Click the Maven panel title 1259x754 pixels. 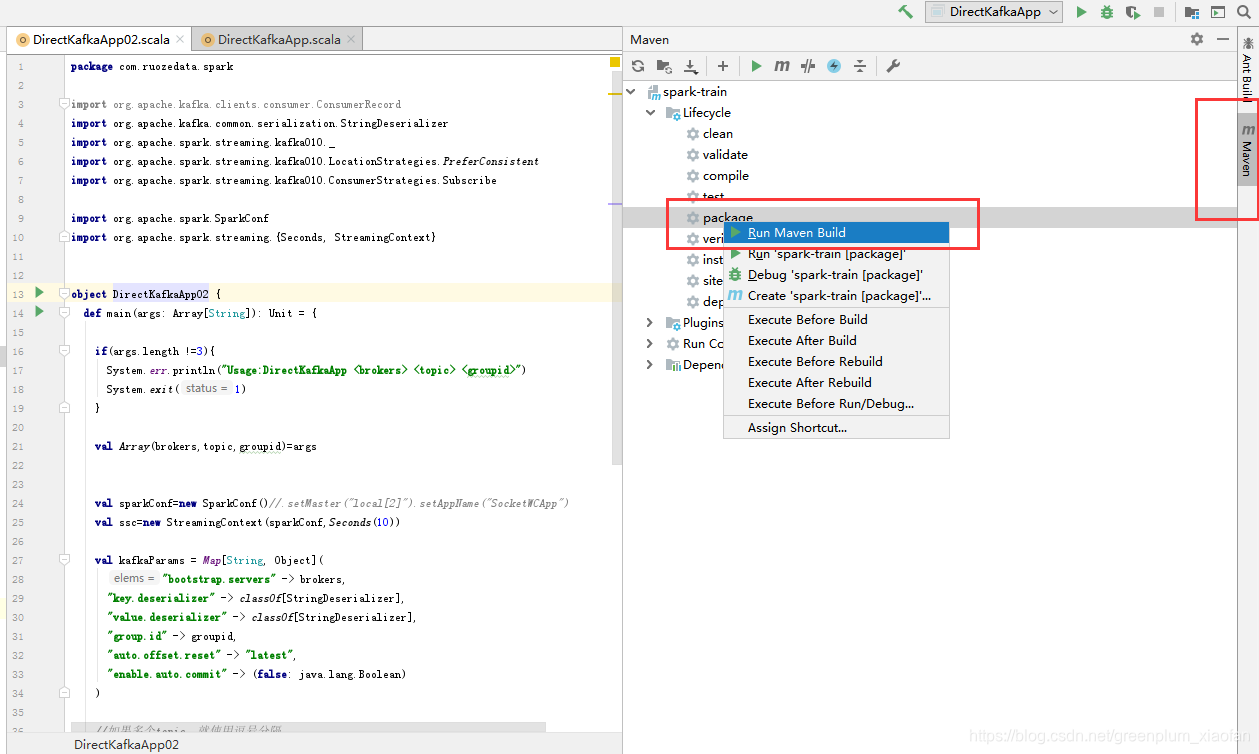point(650,39)
